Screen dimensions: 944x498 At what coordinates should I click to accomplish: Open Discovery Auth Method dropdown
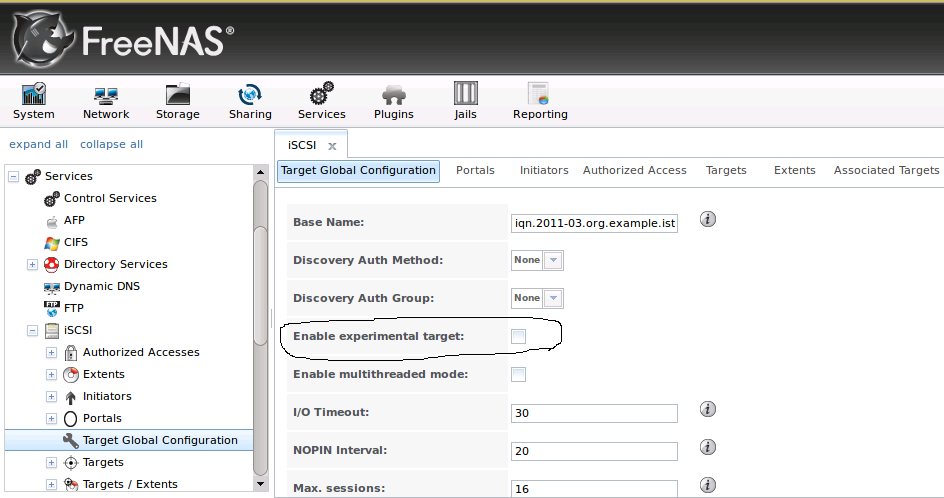[x=553, y=260]
